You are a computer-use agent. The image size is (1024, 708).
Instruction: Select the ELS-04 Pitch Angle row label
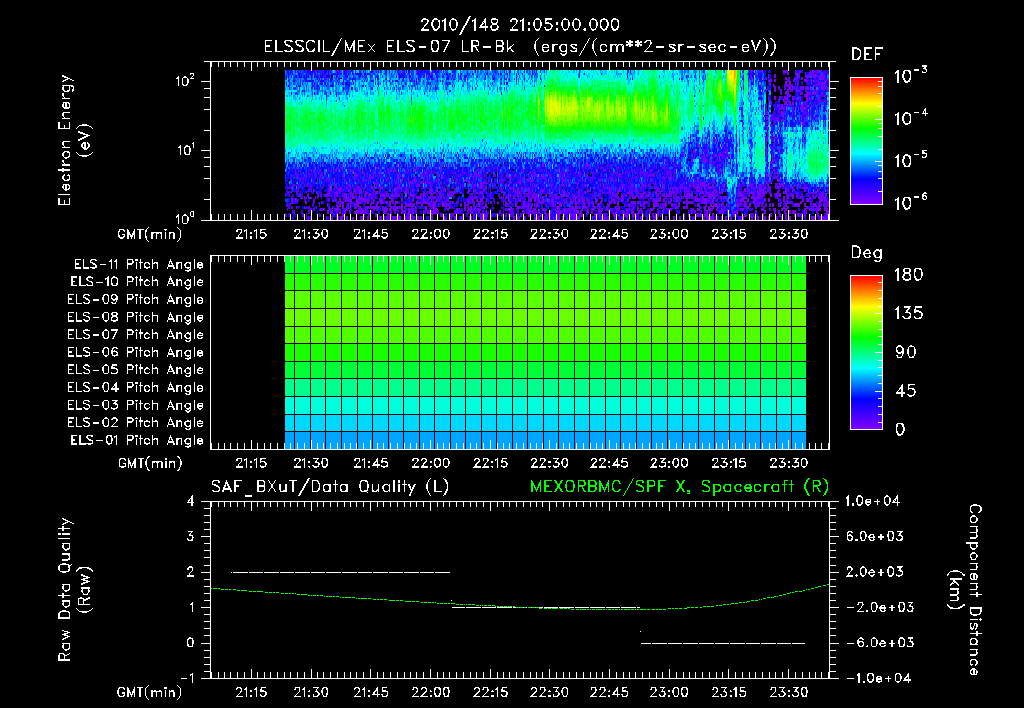click(135, 388)
